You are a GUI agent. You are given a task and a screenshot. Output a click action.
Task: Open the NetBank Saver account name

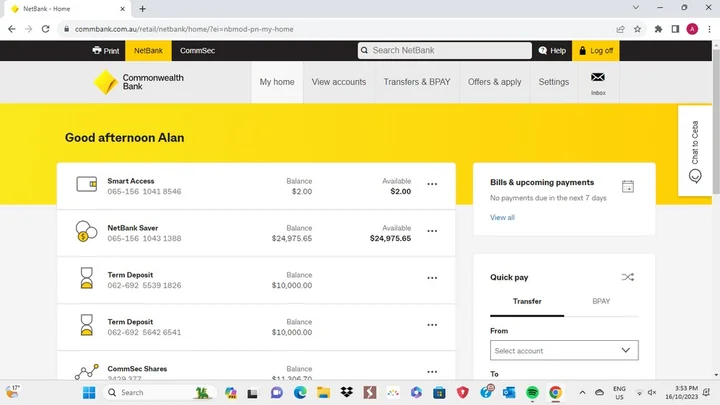133,228
